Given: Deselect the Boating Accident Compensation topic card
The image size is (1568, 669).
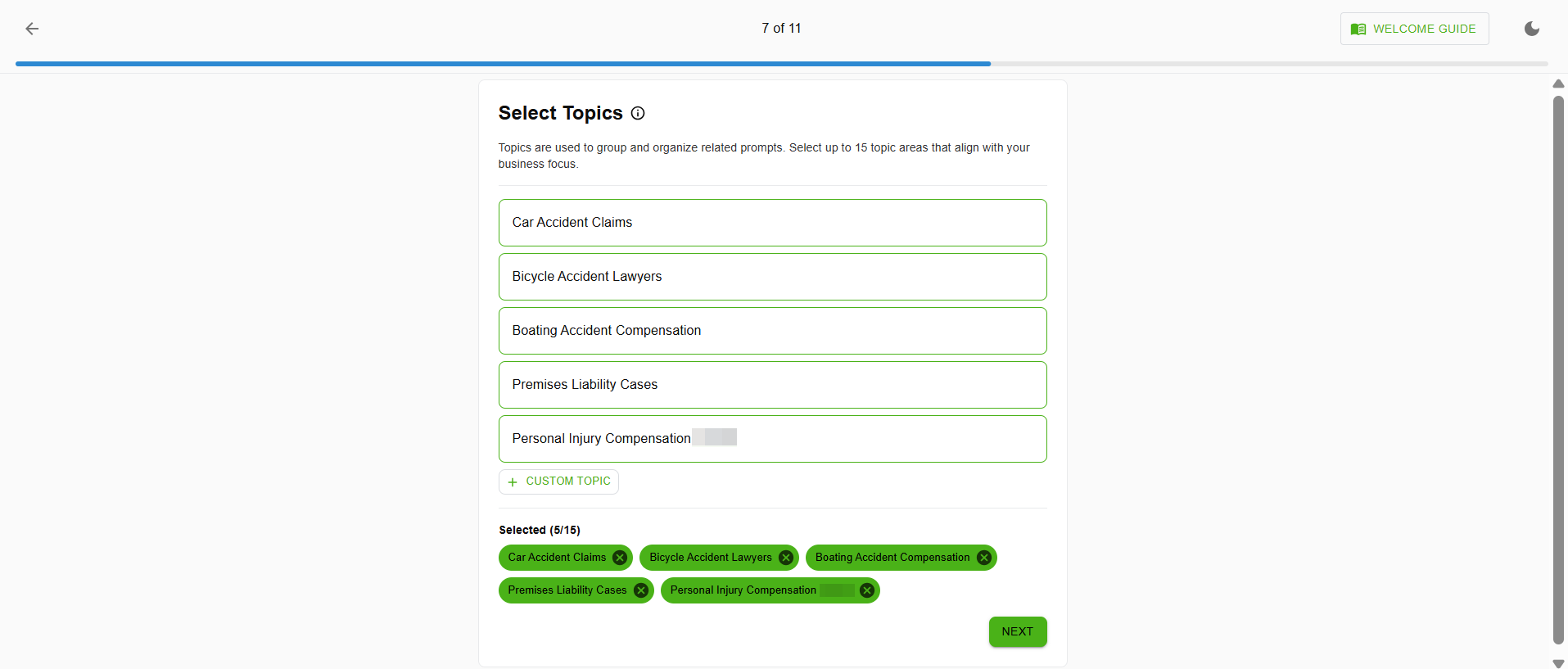Looking at the screenshot, I should click(x=772, y=330).
